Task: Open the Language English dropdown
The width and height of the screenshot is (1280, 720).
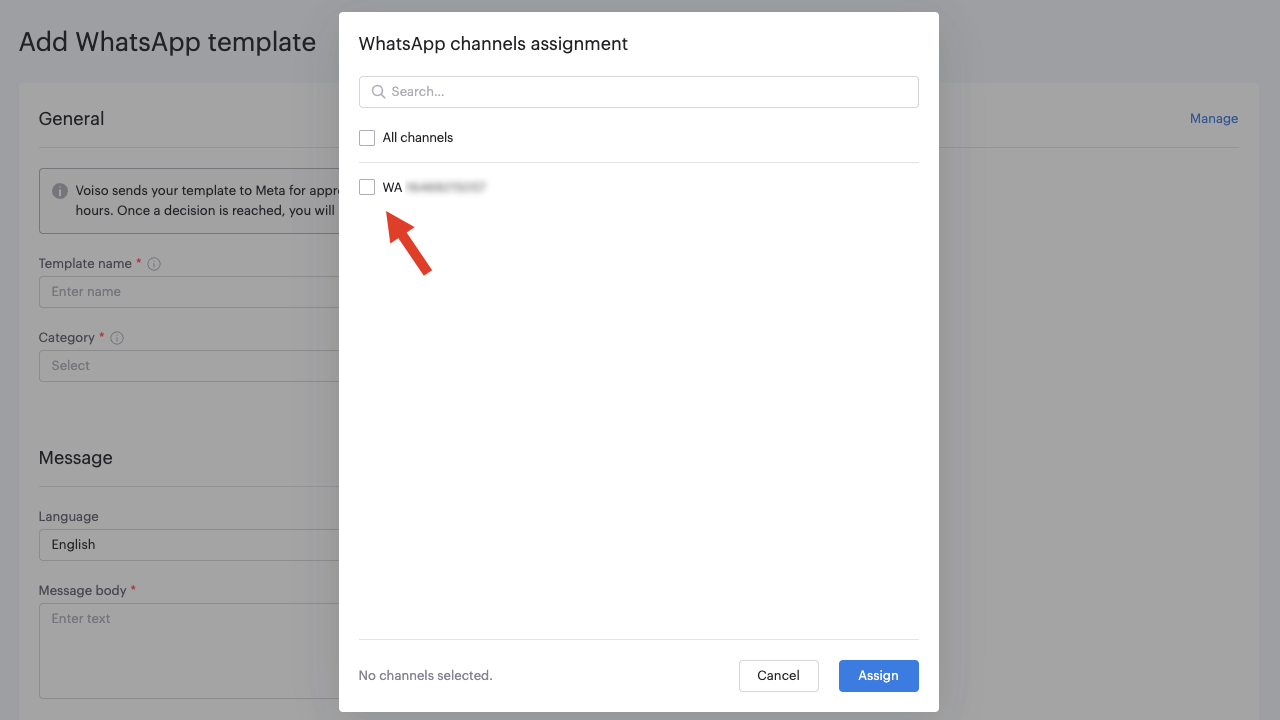Action: (189, 545)
